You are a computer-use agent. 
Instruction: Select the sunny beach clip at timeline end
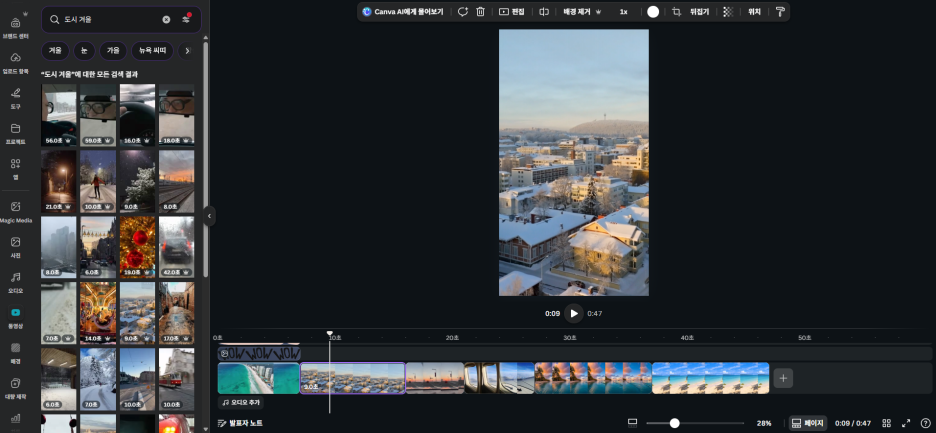[x=710, y=378]
